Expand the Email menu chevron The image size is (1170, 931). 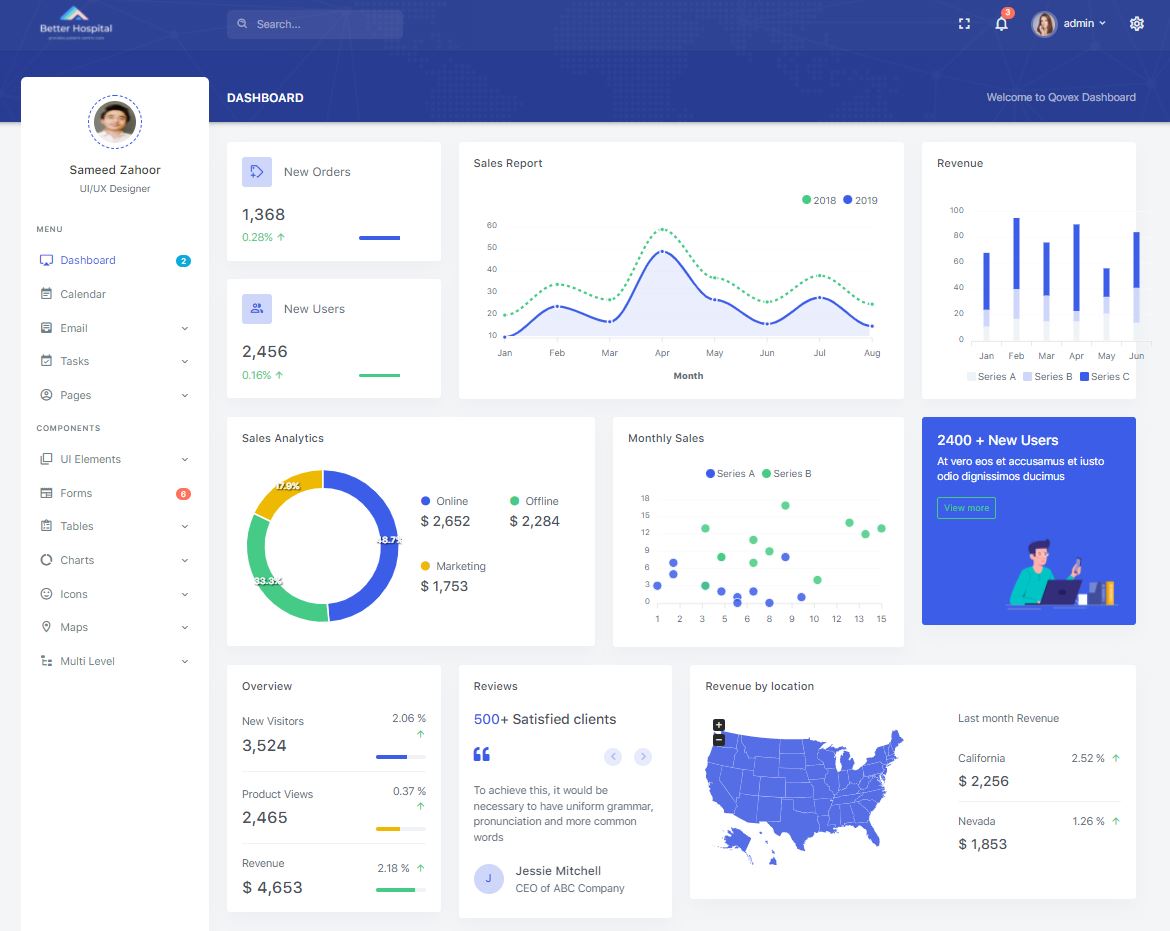tap(184, 328)
